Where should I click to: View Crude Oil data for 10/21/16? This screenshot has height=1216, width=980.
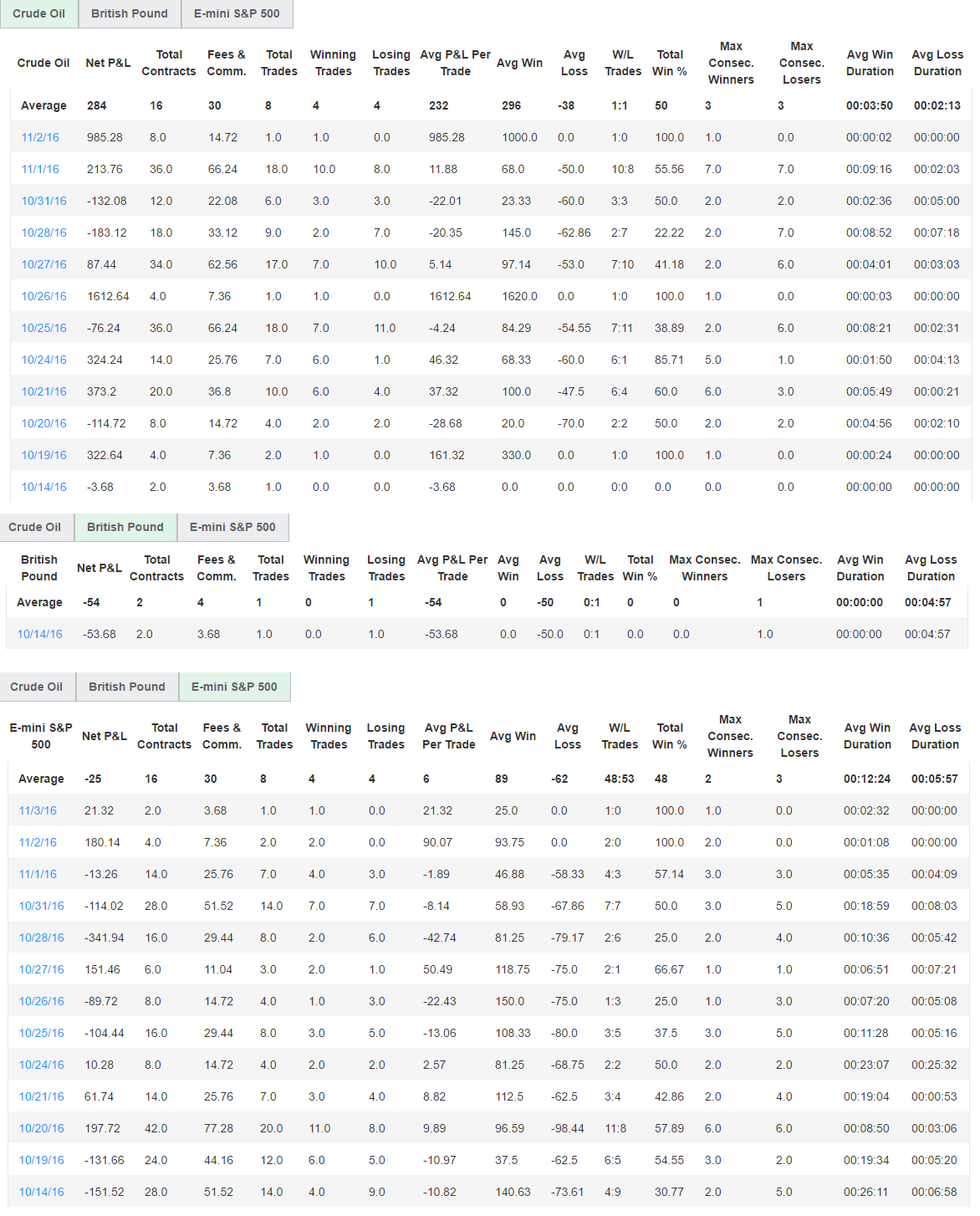[41, 391]
